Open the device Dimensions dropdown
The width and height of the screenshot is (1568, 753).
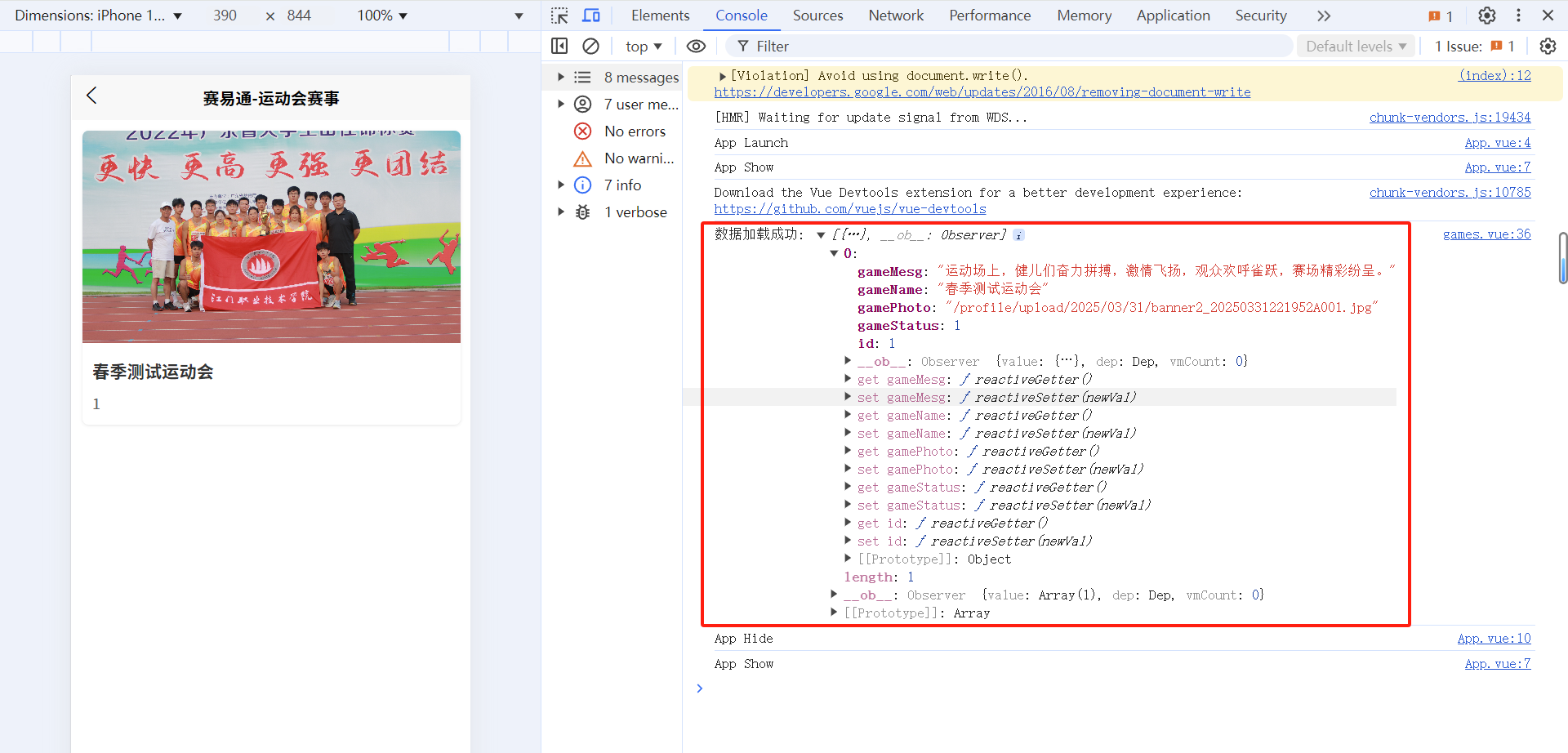tap(98, 16)
